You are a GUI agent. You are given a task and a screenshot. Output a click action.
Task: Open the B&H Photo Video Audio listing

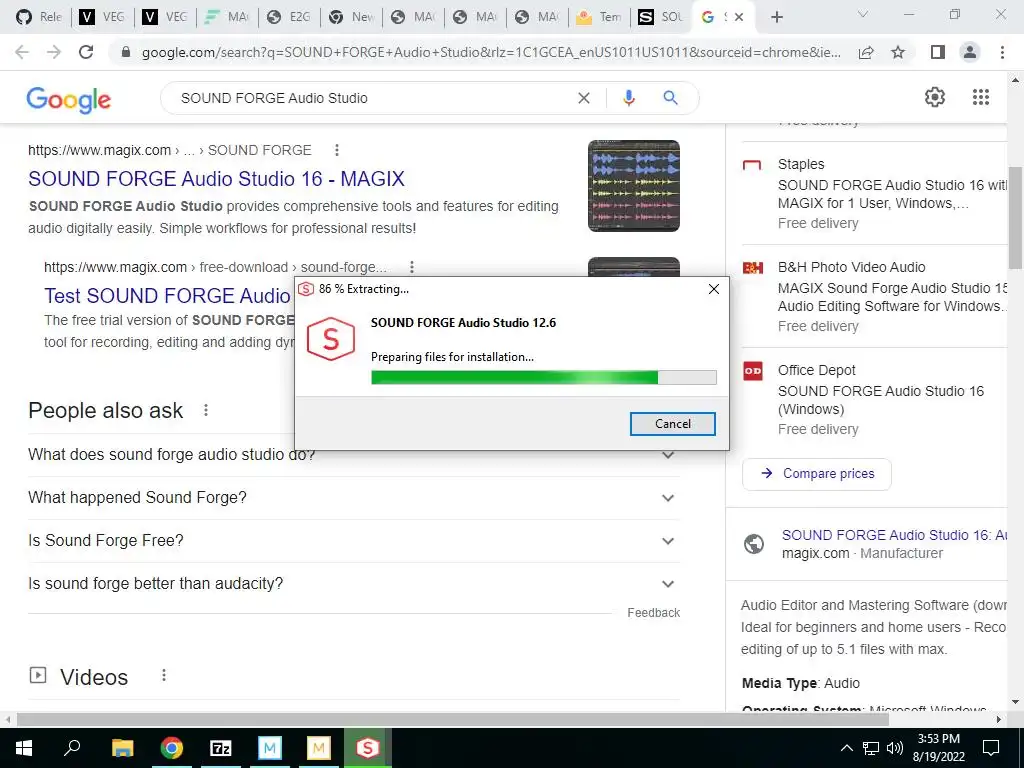tap(875, 296)
